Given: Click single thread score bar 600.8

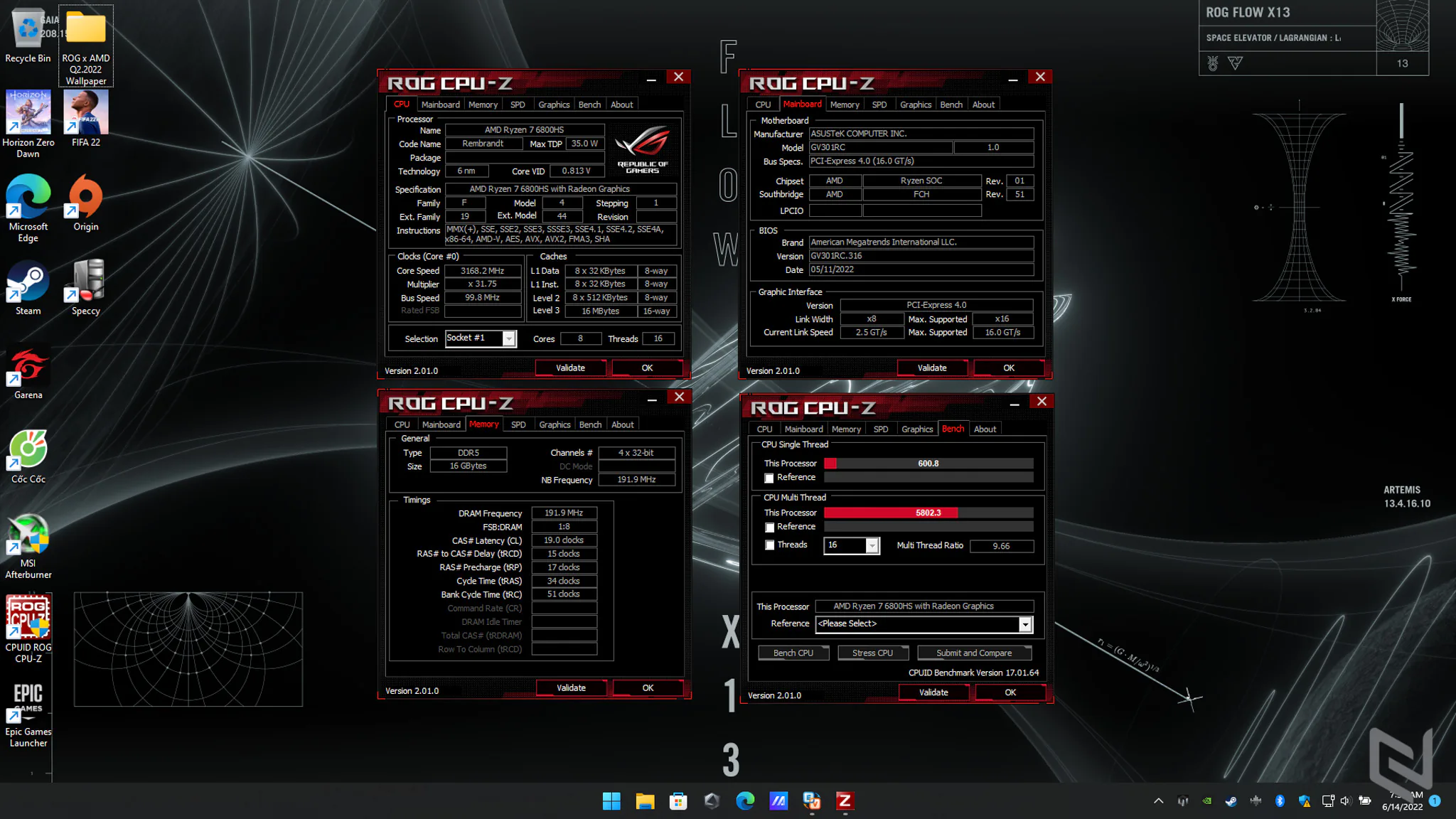Looking at the screenshot, I should pos(928,464).
